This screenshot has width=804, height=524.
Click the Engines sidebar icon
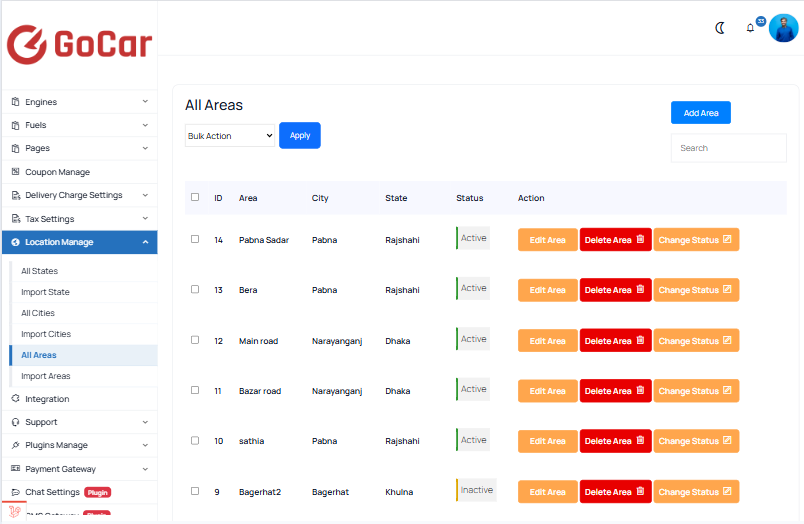click(x=15, y=102)
